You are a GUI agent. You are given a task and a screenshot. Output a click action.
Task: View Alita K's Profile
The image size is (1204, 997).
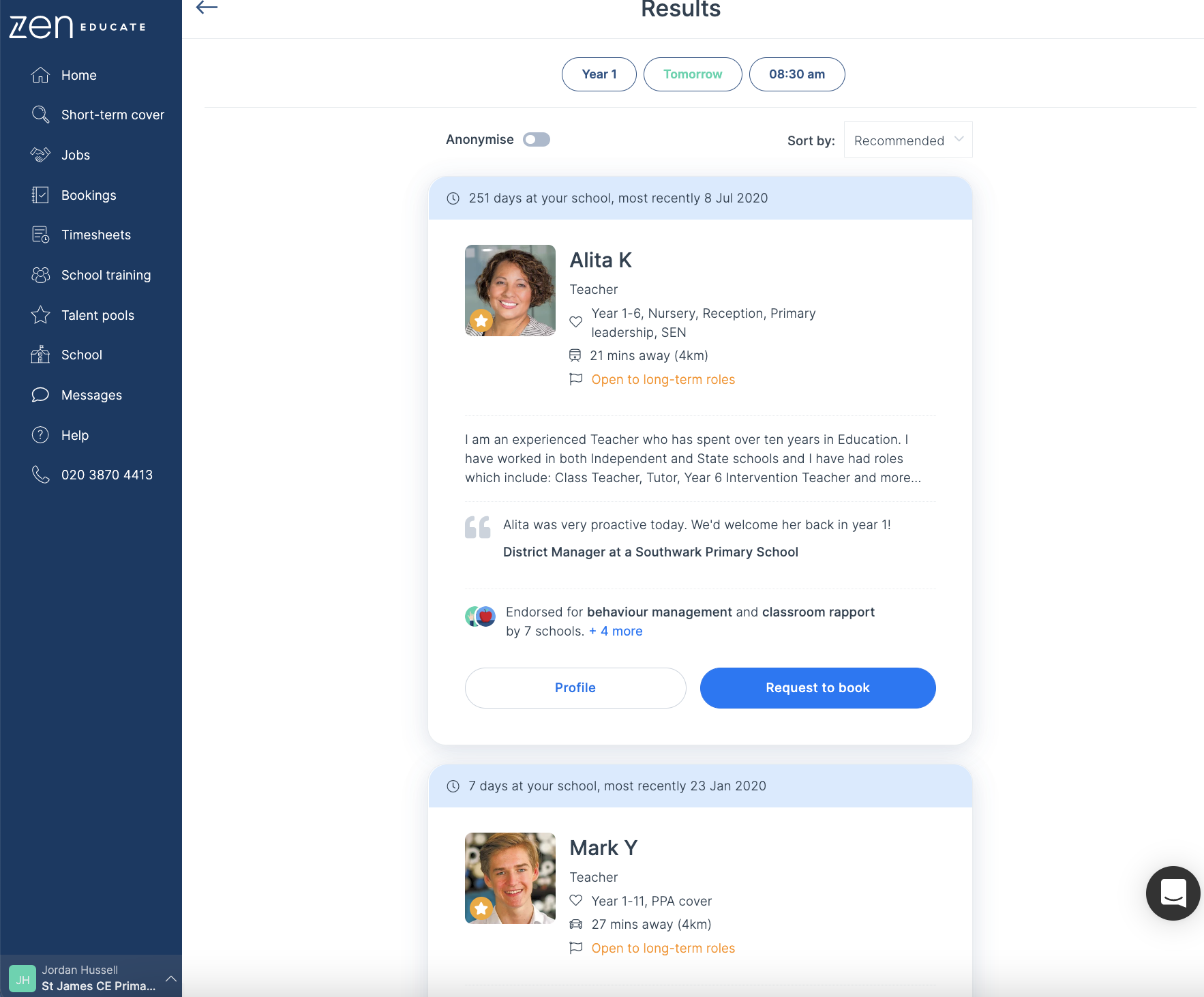[x=575, y=687]
